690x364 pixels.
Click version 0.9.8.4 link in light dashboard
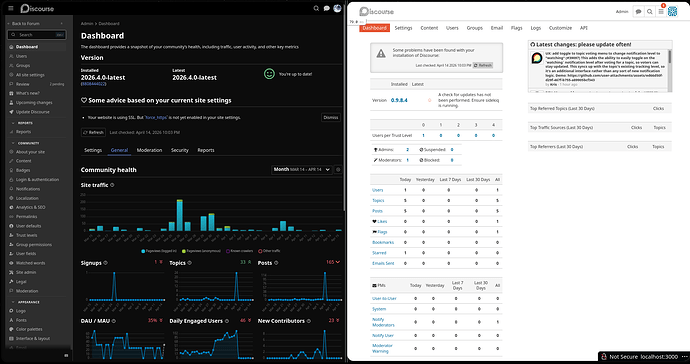point(399,100)
